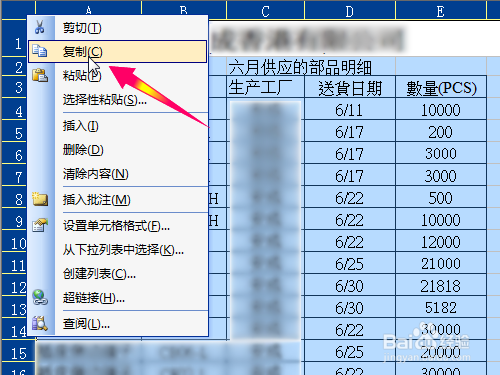Image resolution: width=500 pixels, height=375 pixels.
Task: Click the Look Up research icon
Action: [x=40, y=323]
